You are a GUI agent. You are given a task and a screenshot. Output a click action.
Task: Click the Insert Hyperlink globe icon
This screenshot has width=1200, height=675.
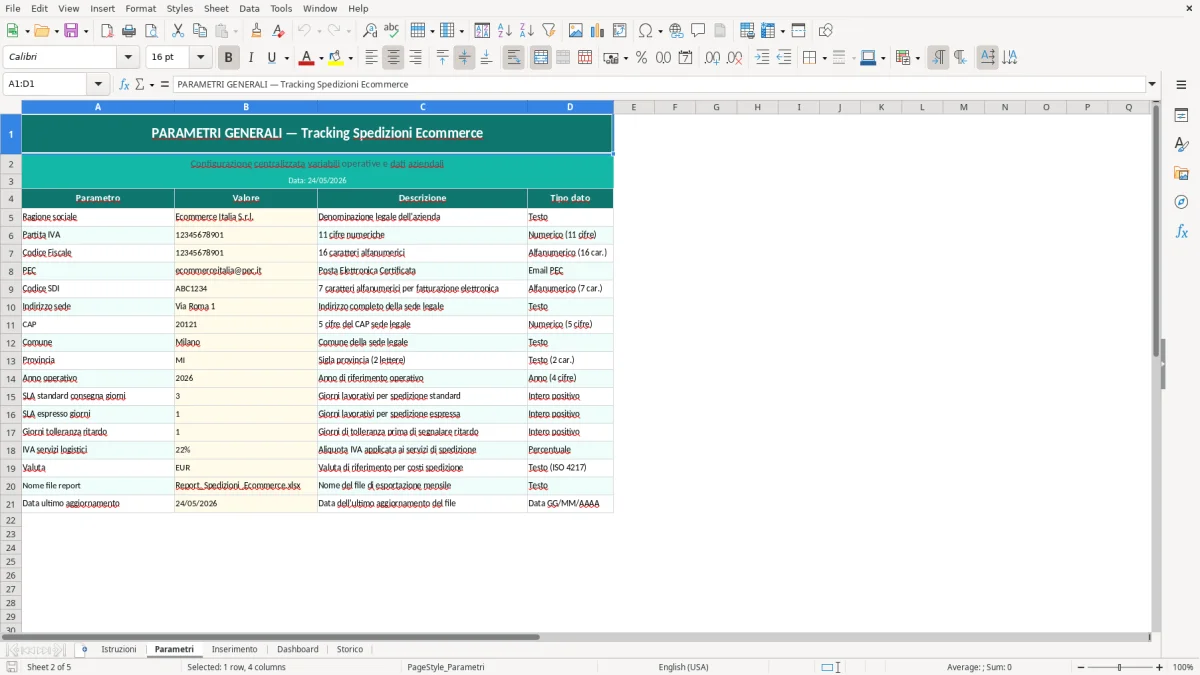676,31
